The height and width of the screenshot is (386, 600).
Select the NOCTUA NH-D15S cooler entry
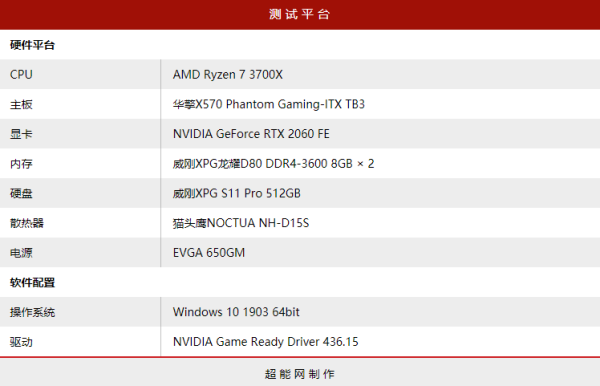pos(241,223)
